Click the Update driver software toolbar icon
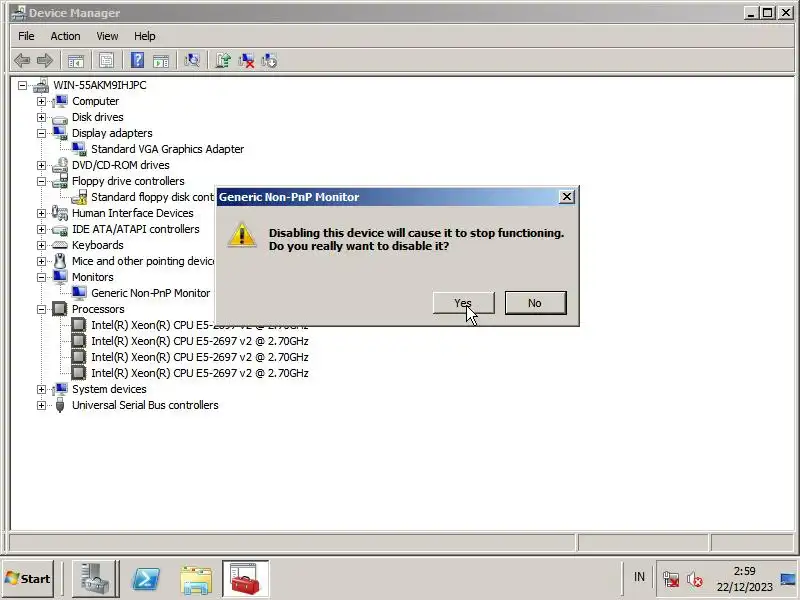 pyautogui.click(x=222, y=61)
